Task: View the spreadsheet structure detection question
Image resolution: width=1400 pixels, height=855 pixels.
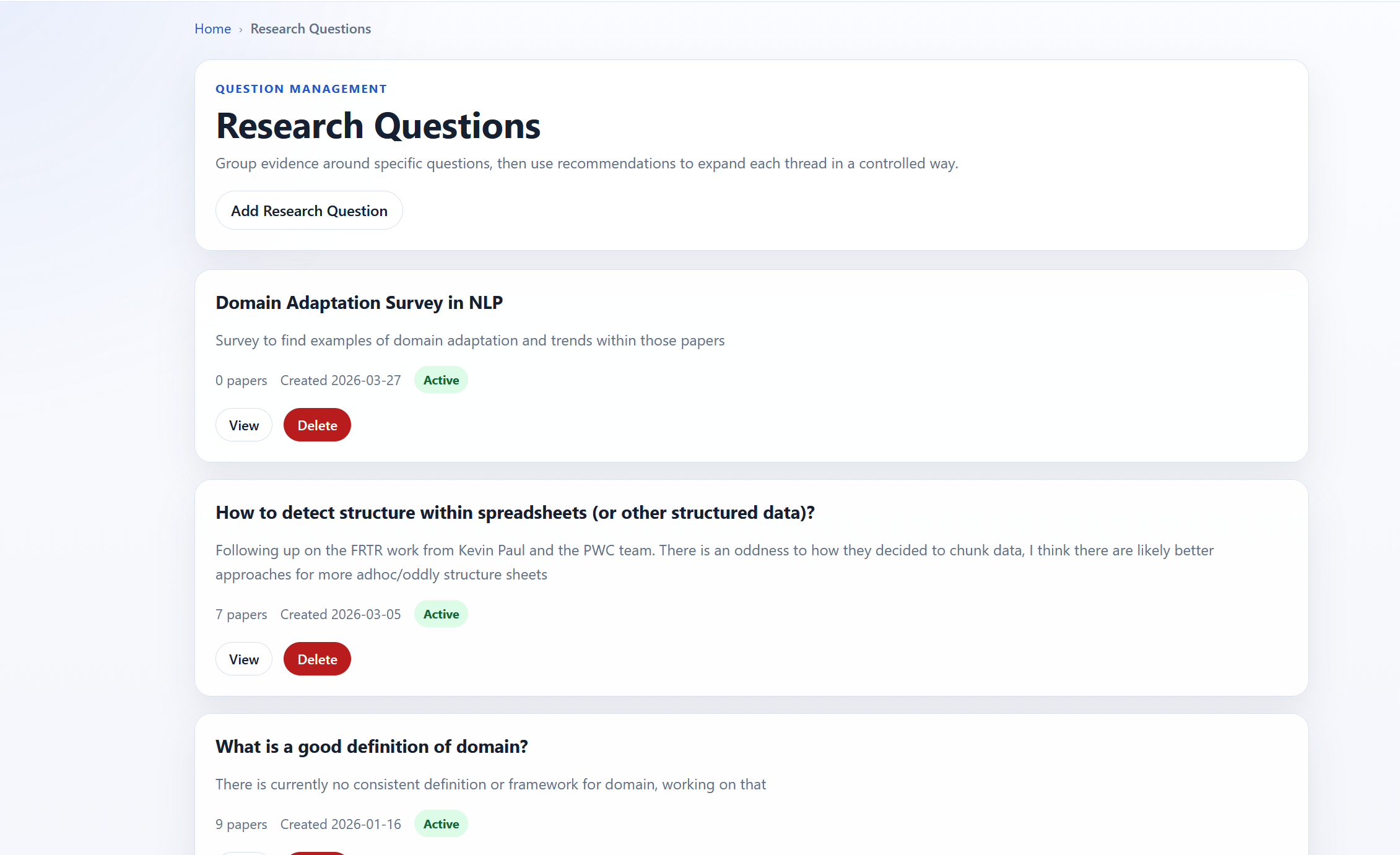Action: coord(243,659)
